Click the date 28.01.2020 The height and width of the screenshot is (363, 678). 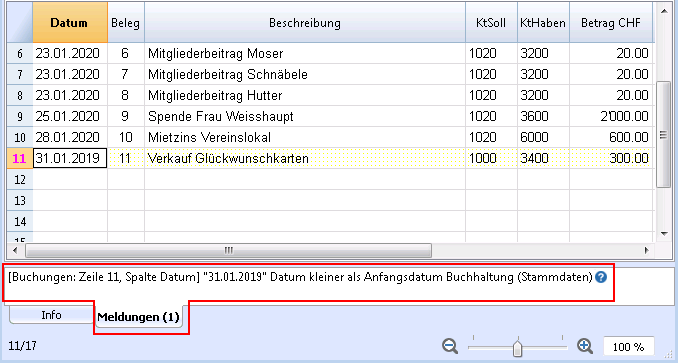70,137
